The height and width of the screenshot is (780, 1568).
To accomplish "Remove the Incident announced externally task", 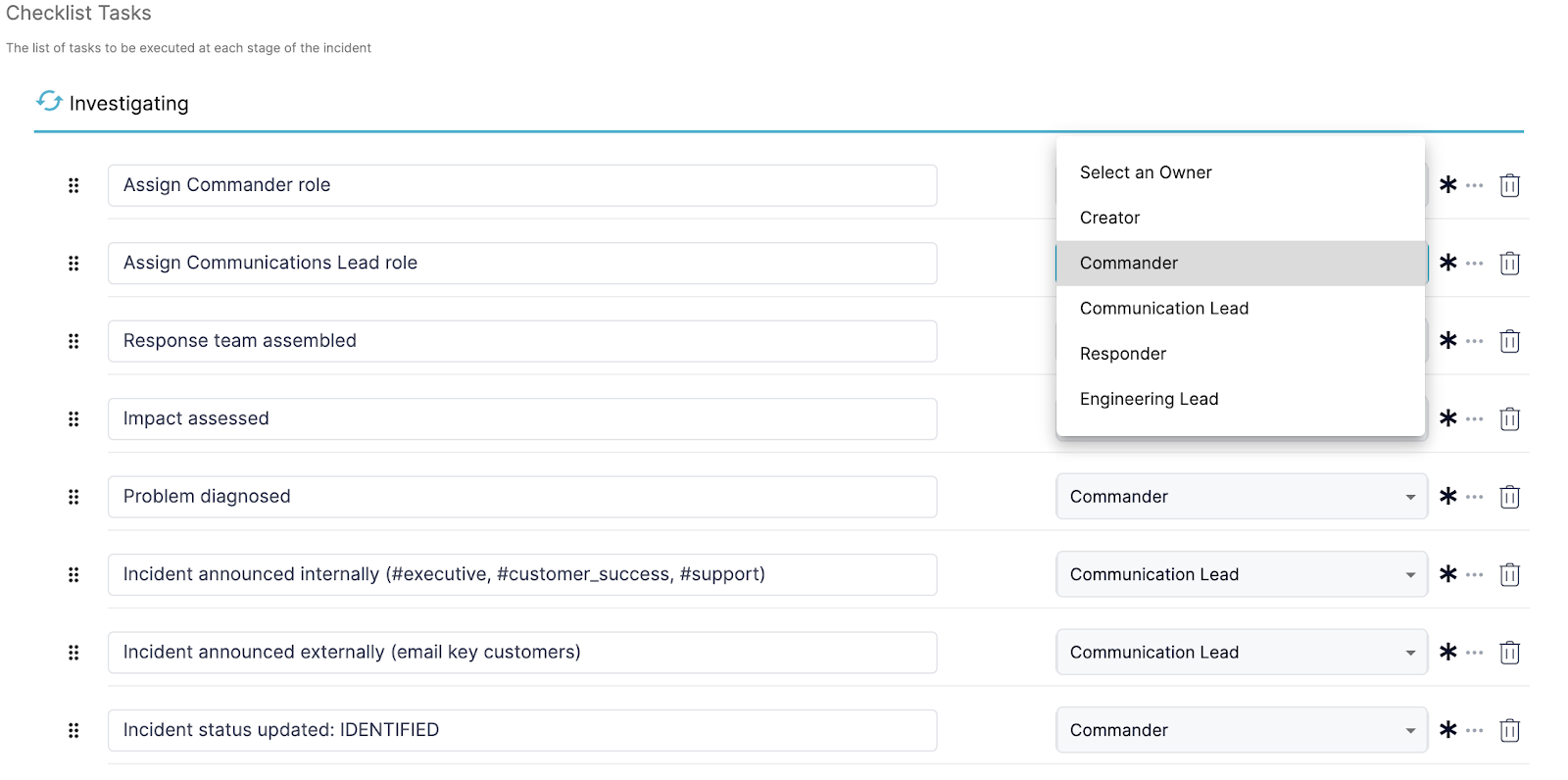I will point(1509,653).
